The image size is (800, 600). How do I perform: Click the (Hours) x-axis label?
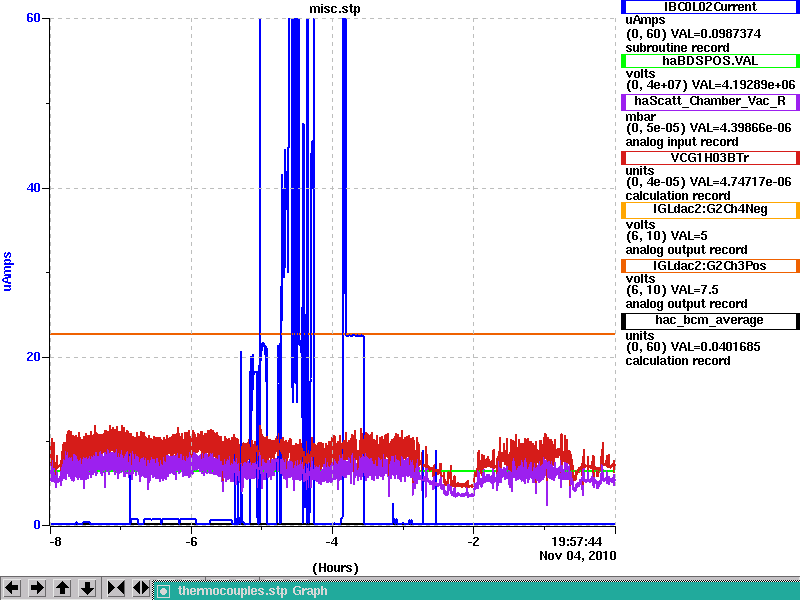(x=335, y=568)
